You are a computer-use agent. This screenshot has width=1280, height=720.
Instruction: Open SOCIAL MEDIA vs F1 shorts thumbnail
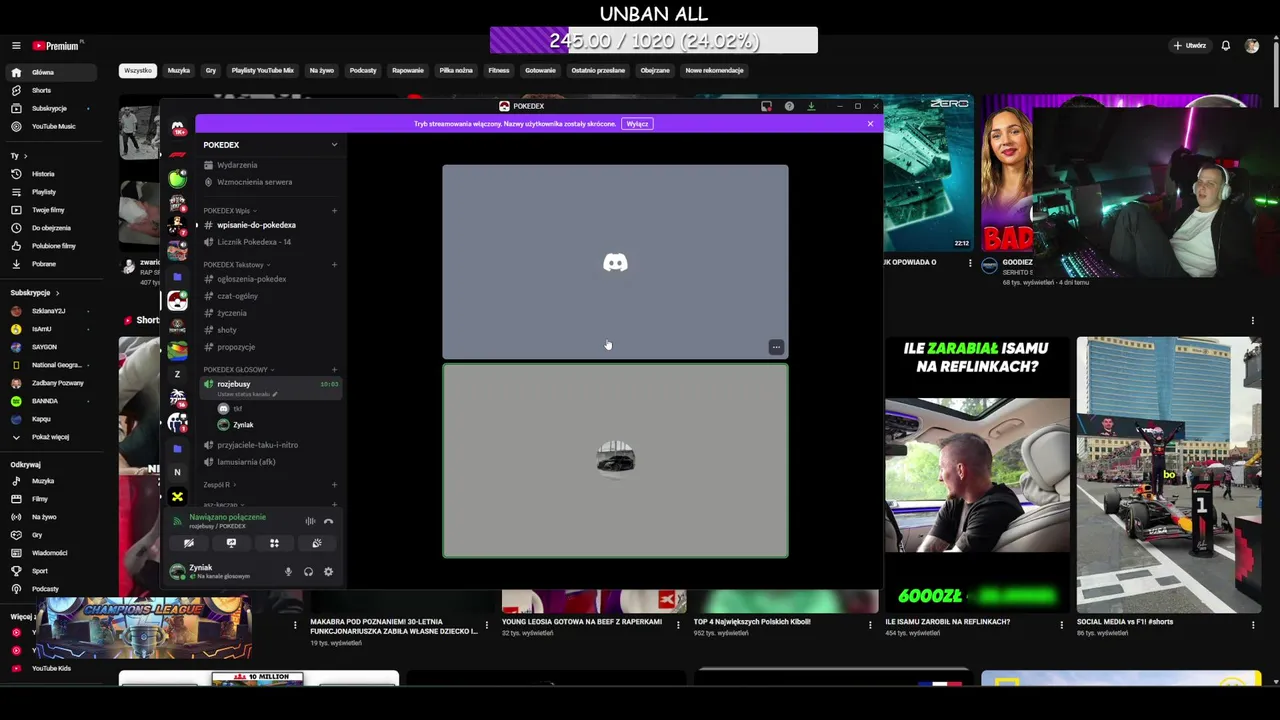(x=1169, y=475)
